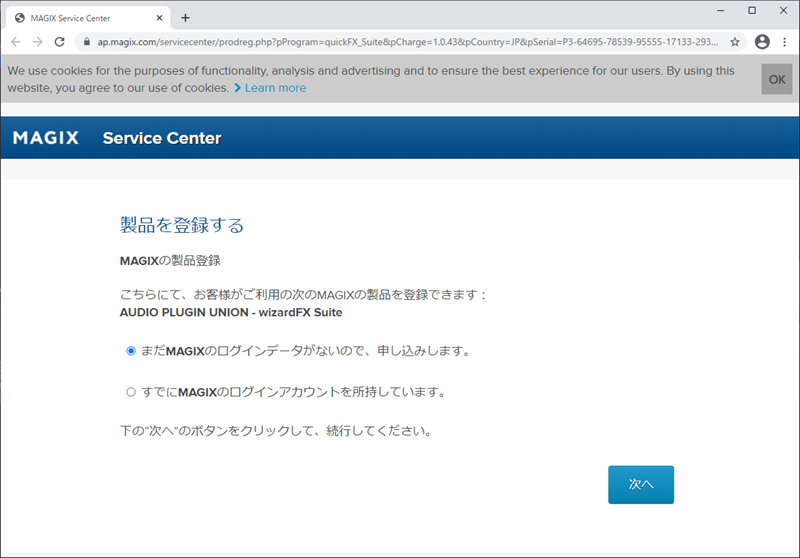The image size is (800, 558).
Task: Accept cookies with the OK button
Action: 777,79
